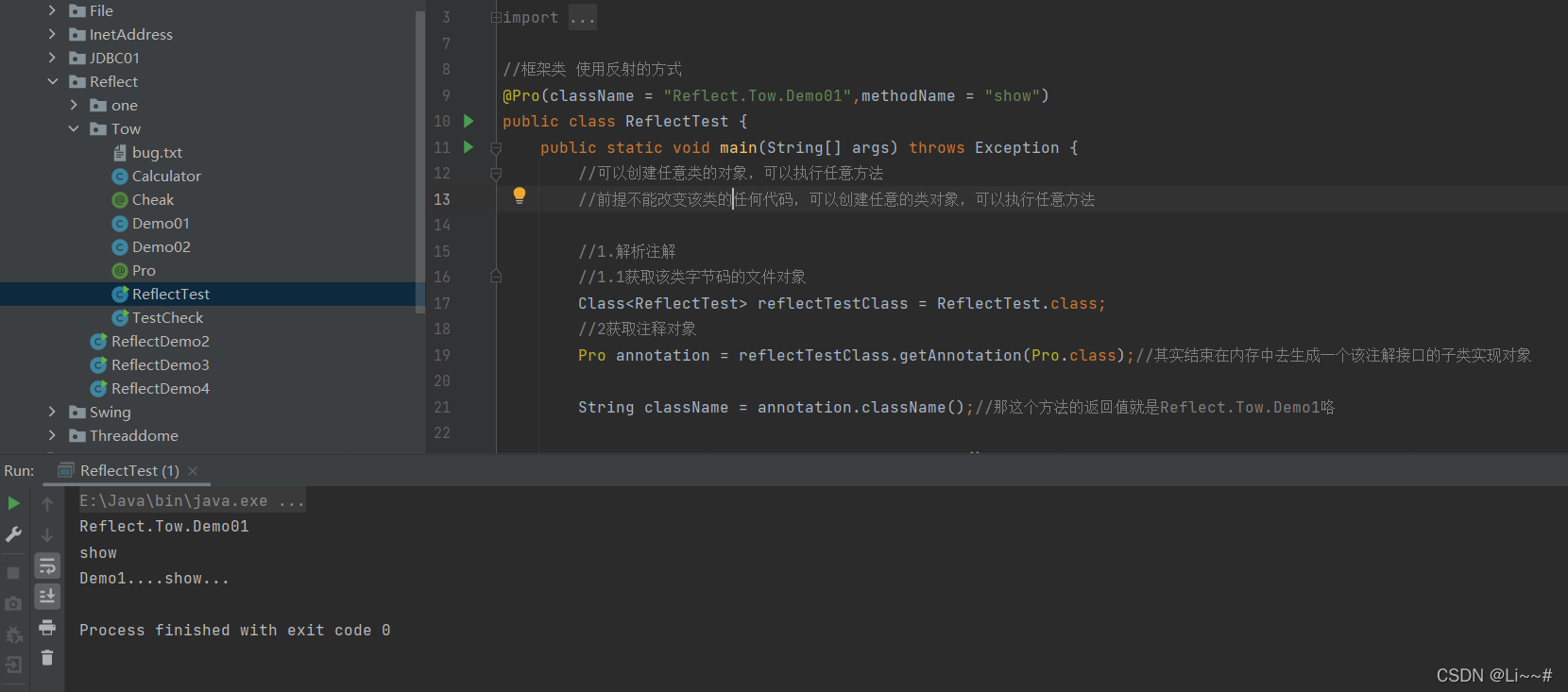The image size is (1568, 692).
Task: Click the @Pro annotation on line 9
Action: (521, 95)
